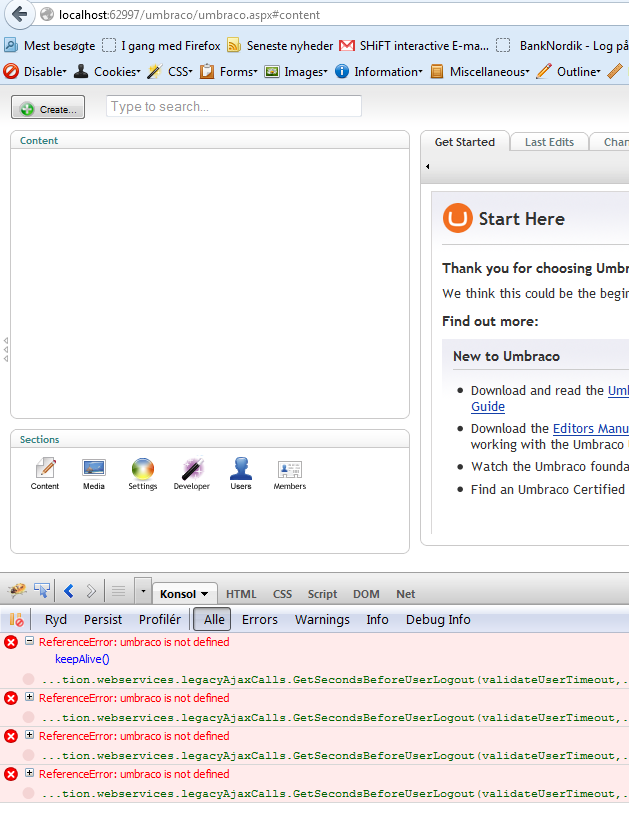Viewport: 629px width, 816px height.
Task: Click the Firebug bug icon
Action: [17, 591]
